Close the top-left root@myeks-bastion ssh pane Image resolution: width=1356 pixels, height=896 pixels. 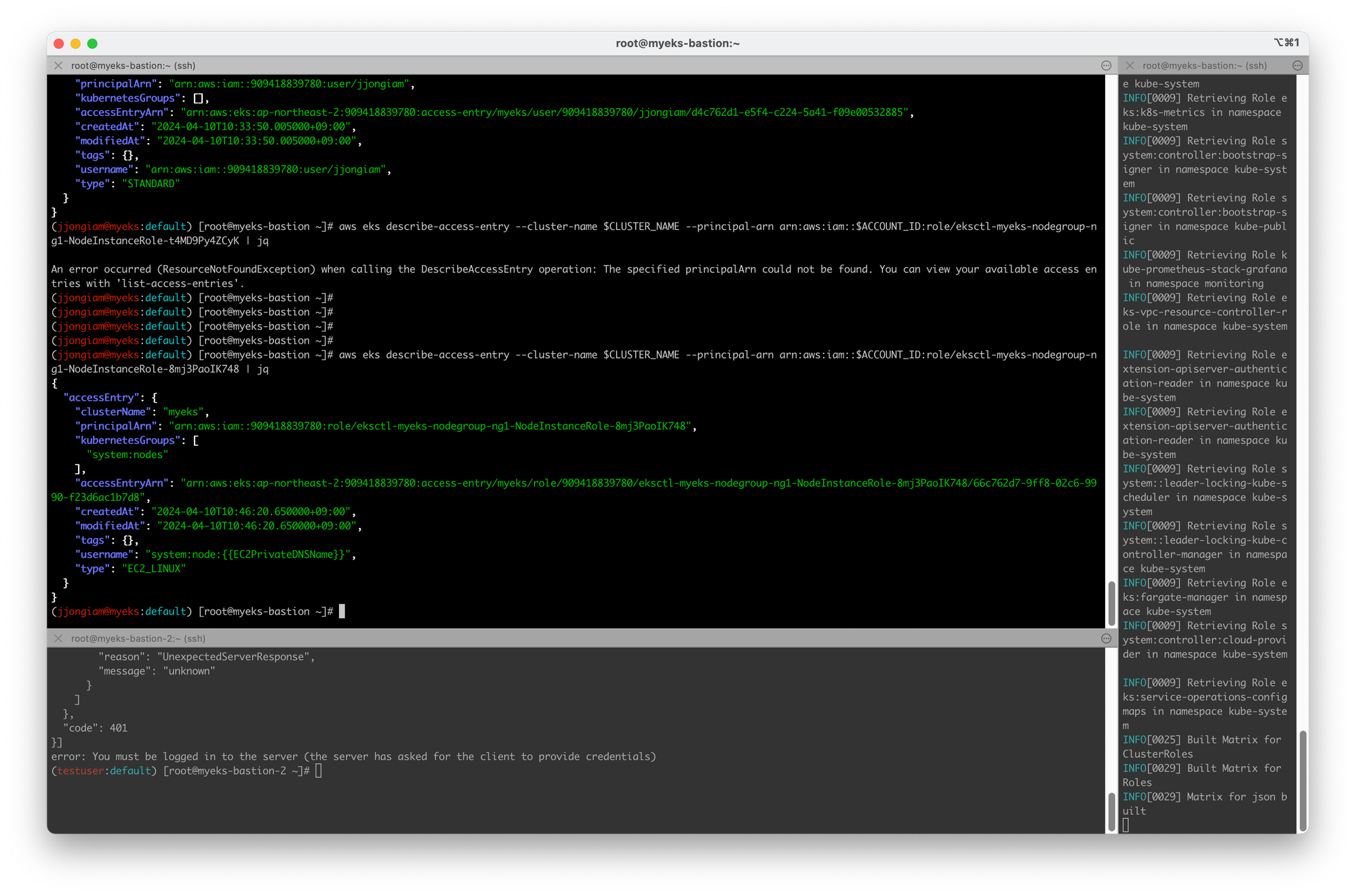point(58,66)
